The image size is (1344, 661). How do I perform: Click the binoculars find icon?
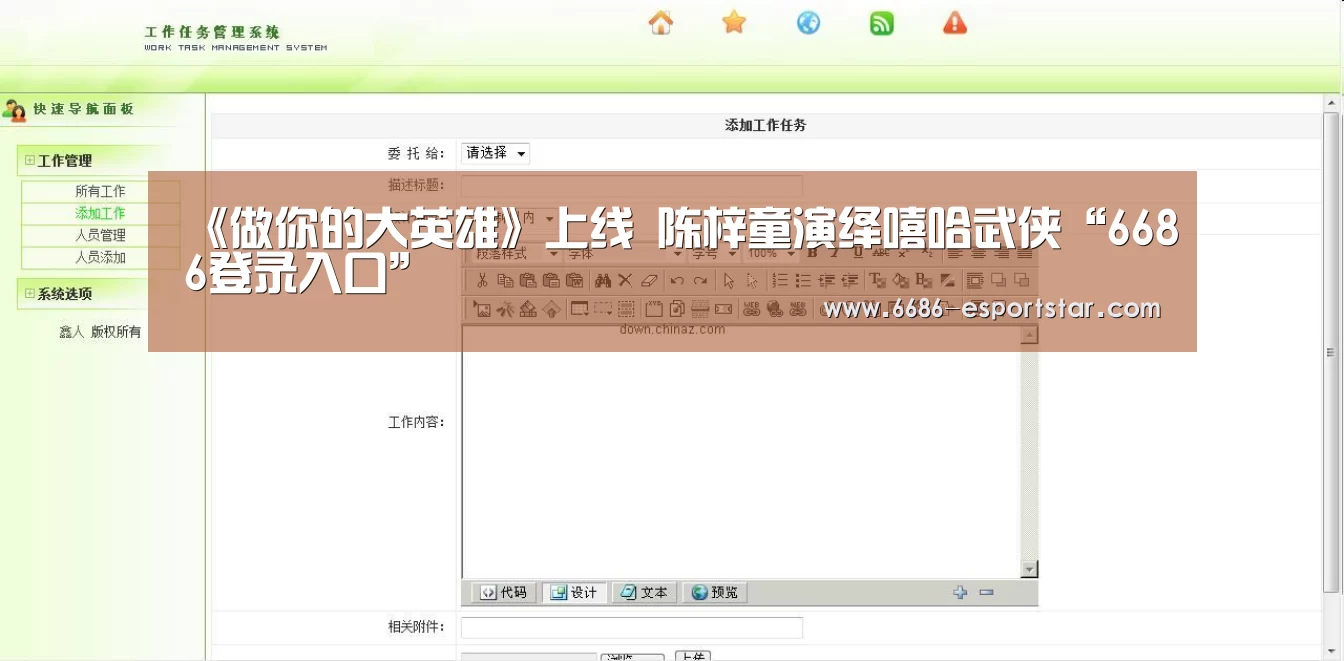pos(602,280)
